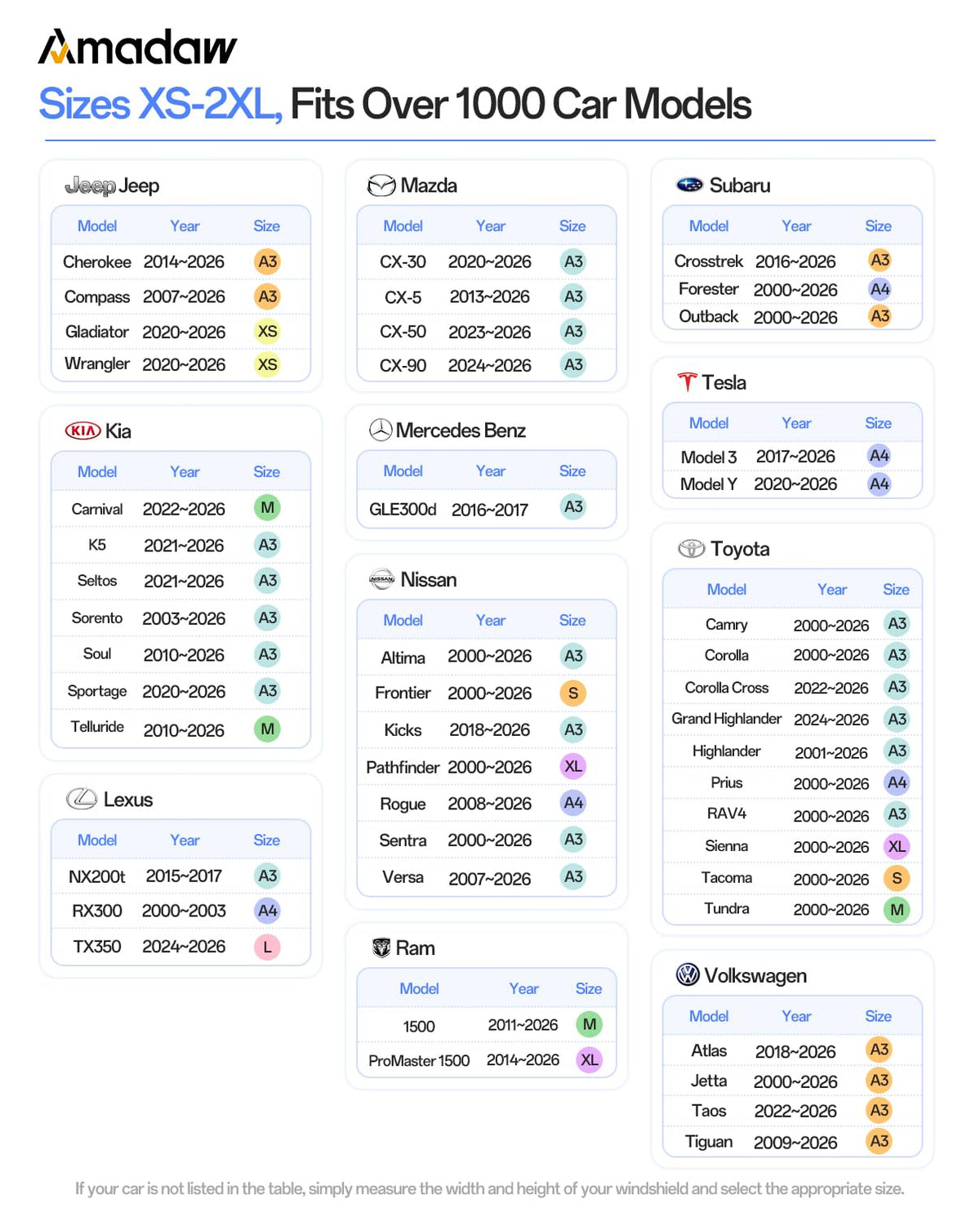Click the Amadaw brand logo
This screenshot has height=1217, width=980.
[x=137, y=47]
